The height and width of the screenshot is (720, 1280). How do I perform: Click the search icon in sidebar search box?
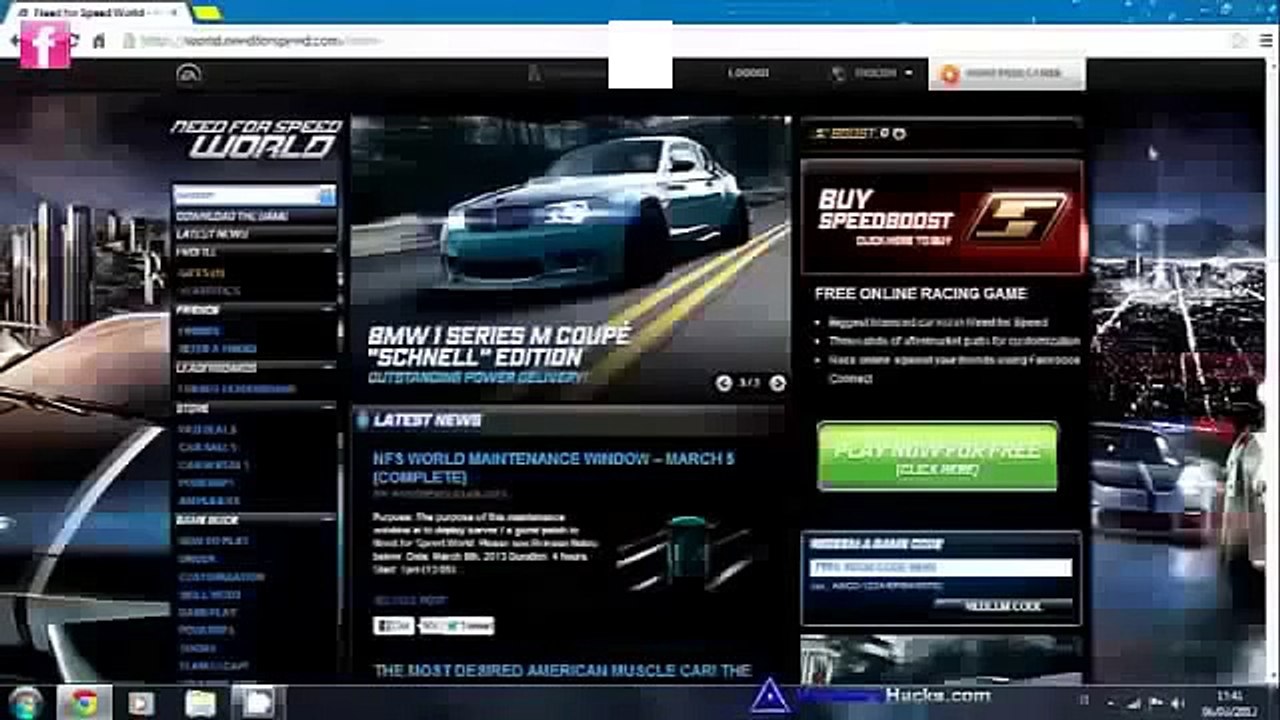click(326, 195)
